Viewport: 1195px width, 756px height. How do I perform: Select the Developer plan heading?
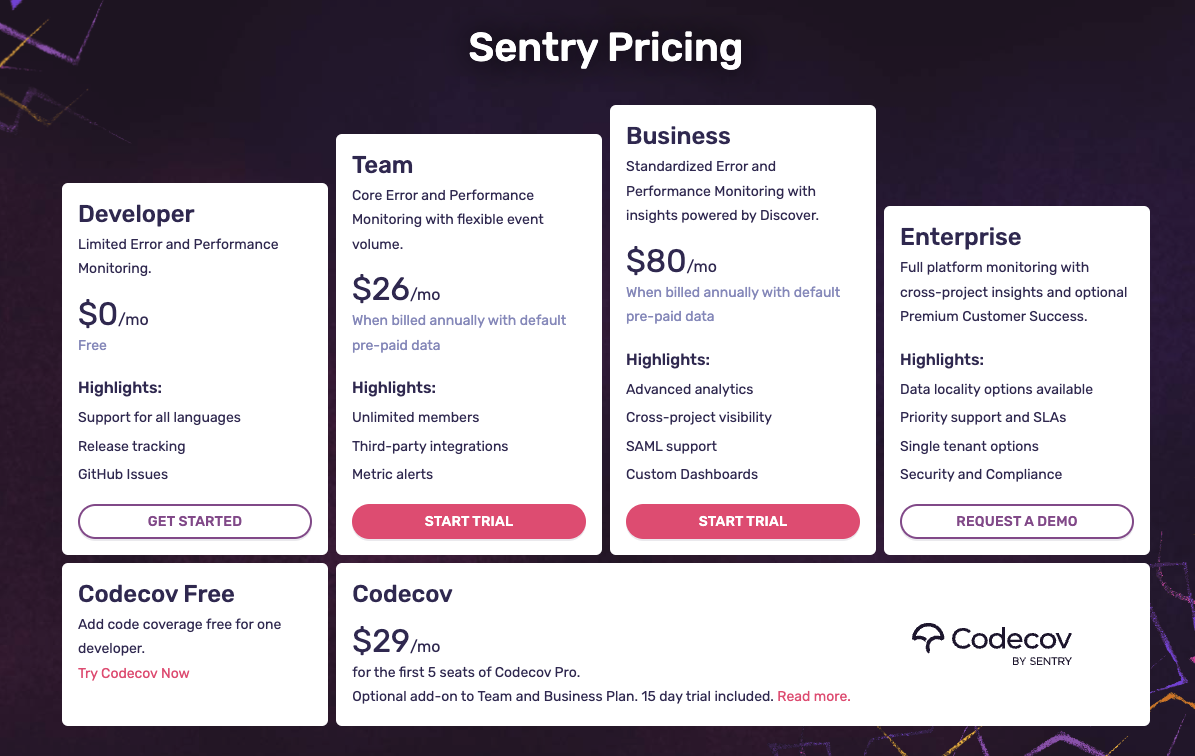tap(136, 213)
